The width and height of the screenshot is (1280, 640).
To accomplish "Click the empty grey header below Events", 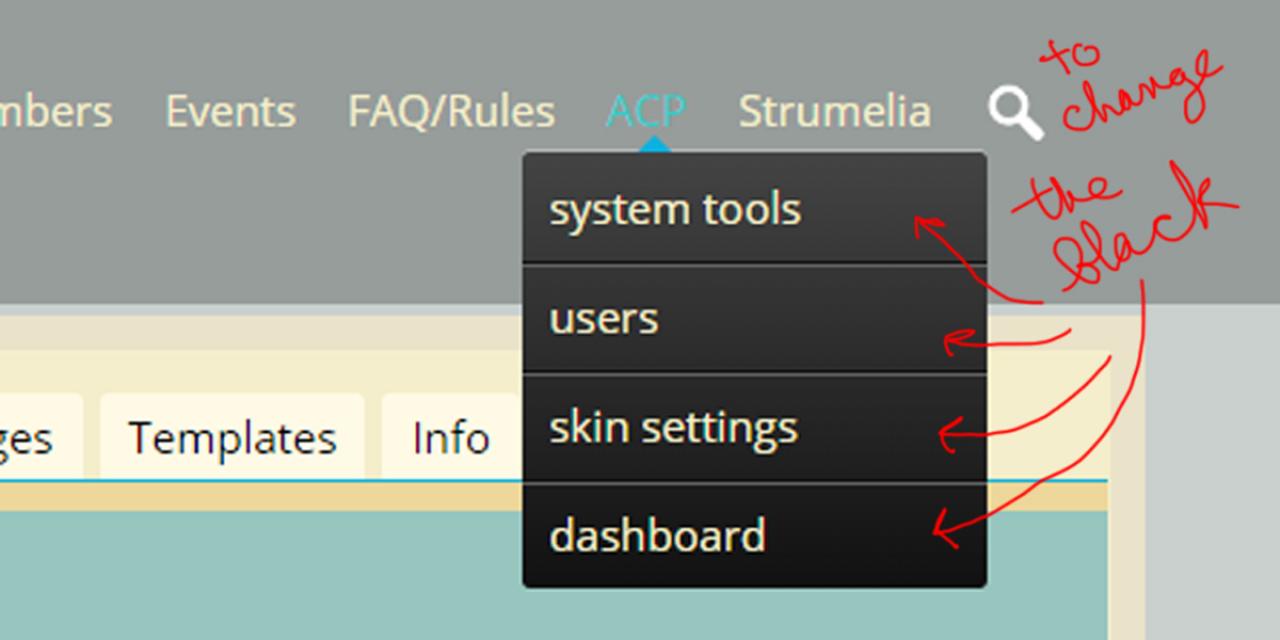I will [x=230, y=220].
